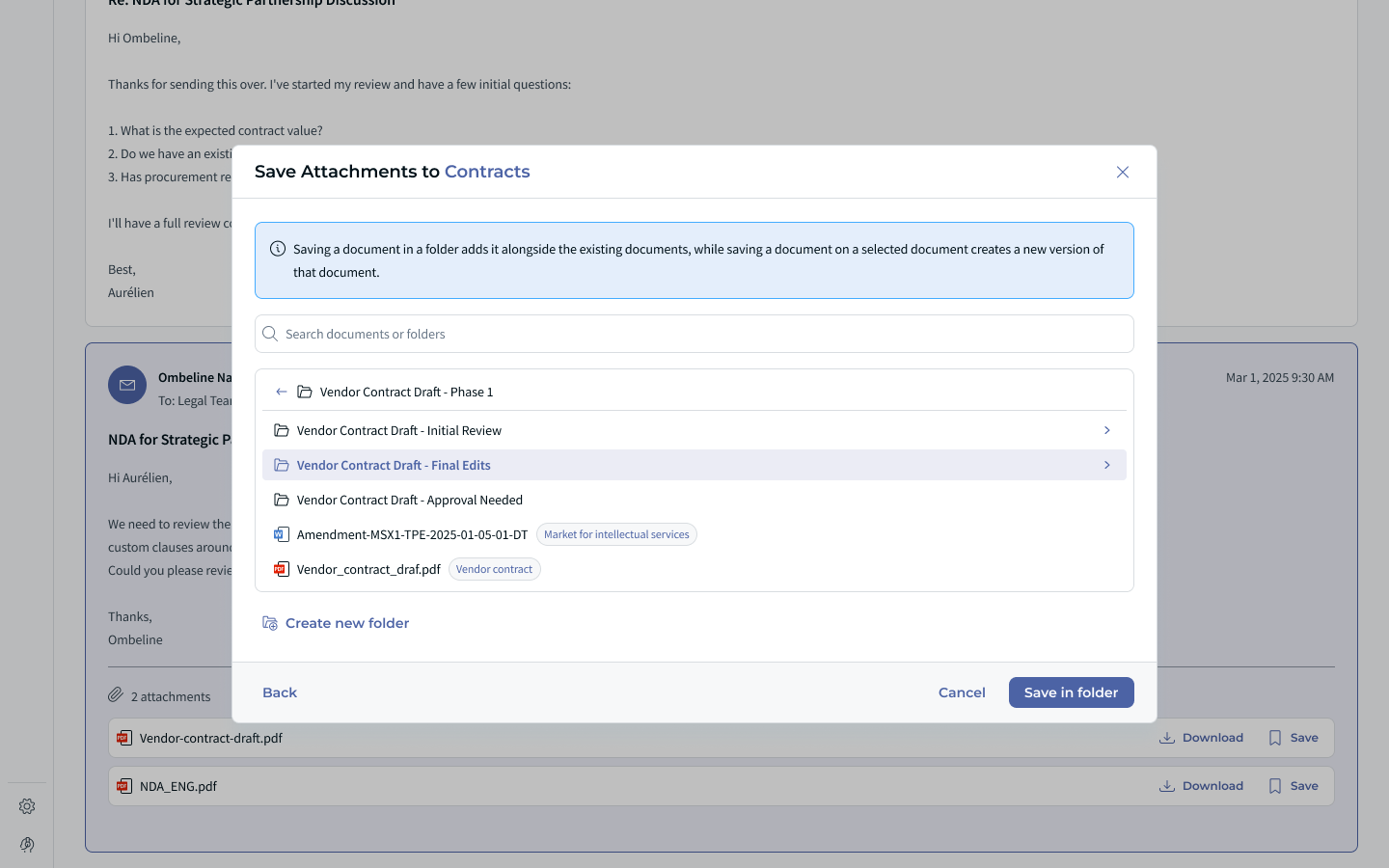Select Vendor Contract Draft - Approval Needed folder

pos(694,500)
